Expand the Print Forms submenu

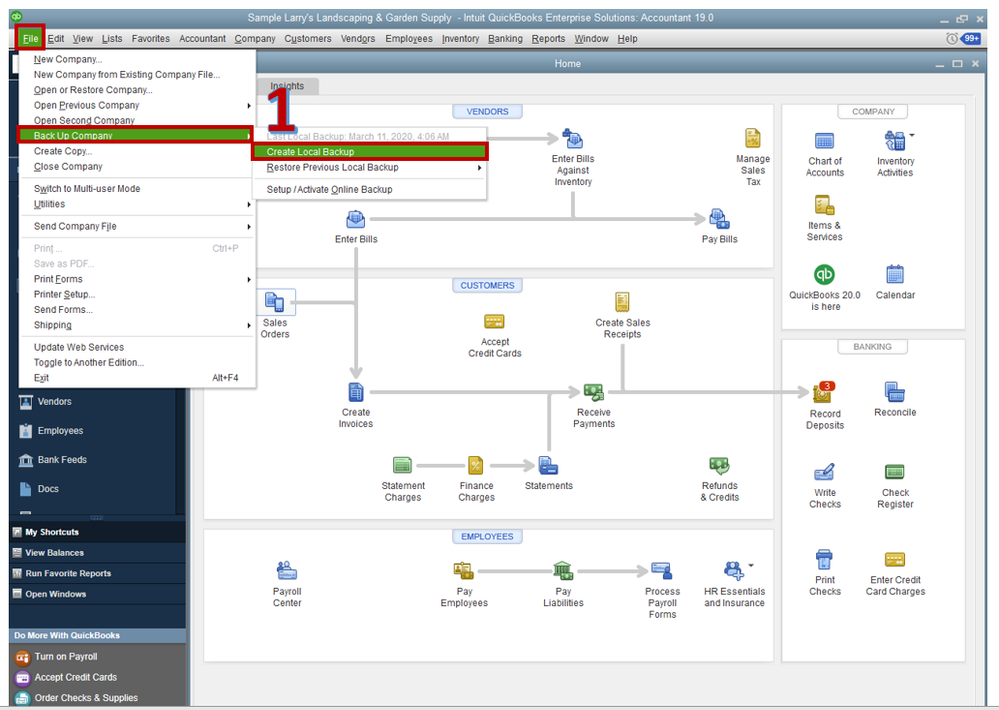point(137,279)
